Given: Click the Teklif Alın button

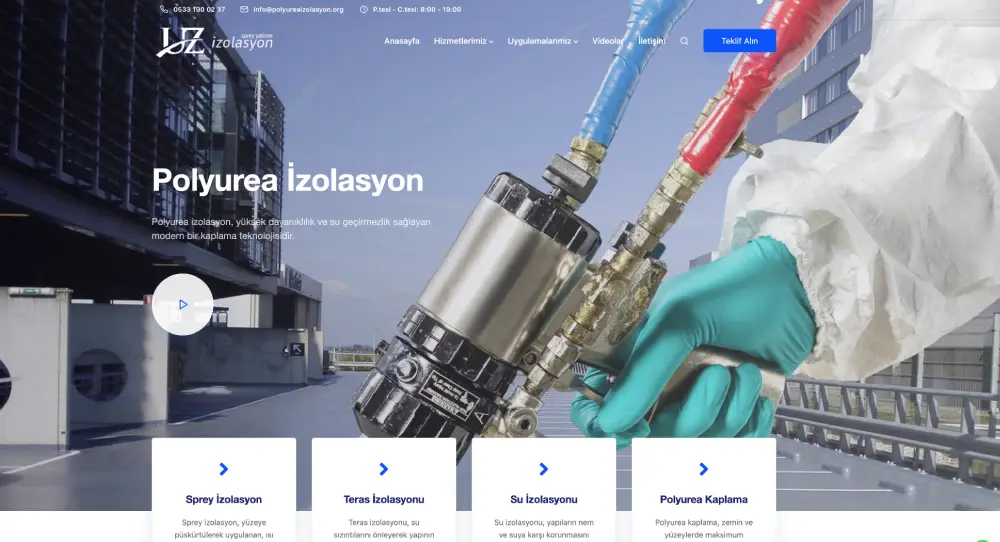Looking at the screenshot, I should [x=740, y=41].
